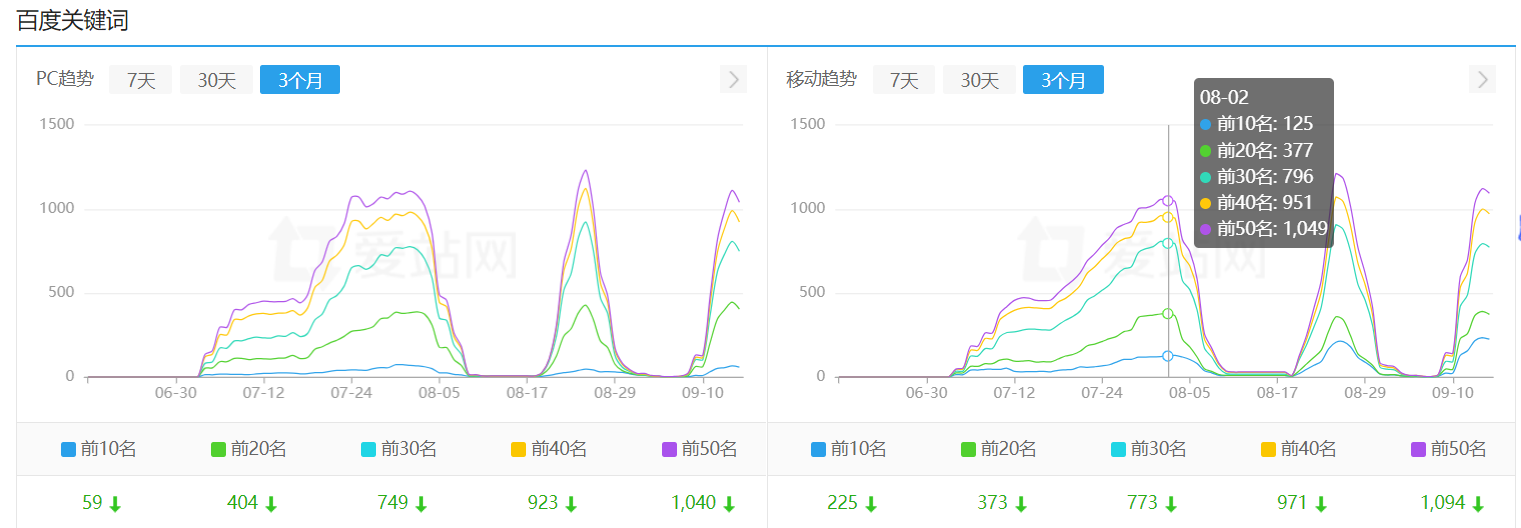Click 08-05 axis label on PC chart
1521x528 pixels.
click(x=439, y=393)
